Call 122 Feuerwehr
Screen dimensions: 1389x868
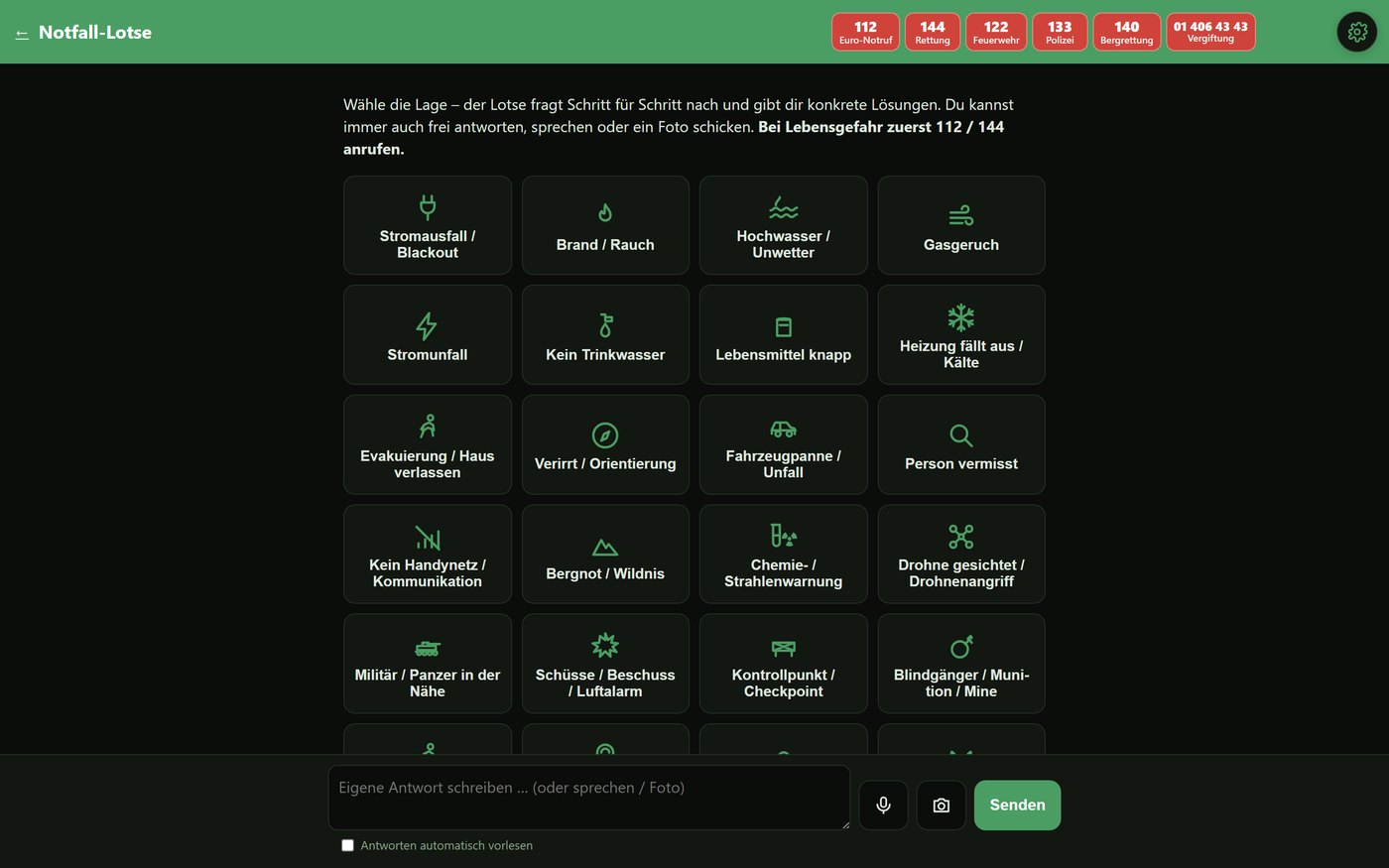pyautogui.click(x=996, y=32)
